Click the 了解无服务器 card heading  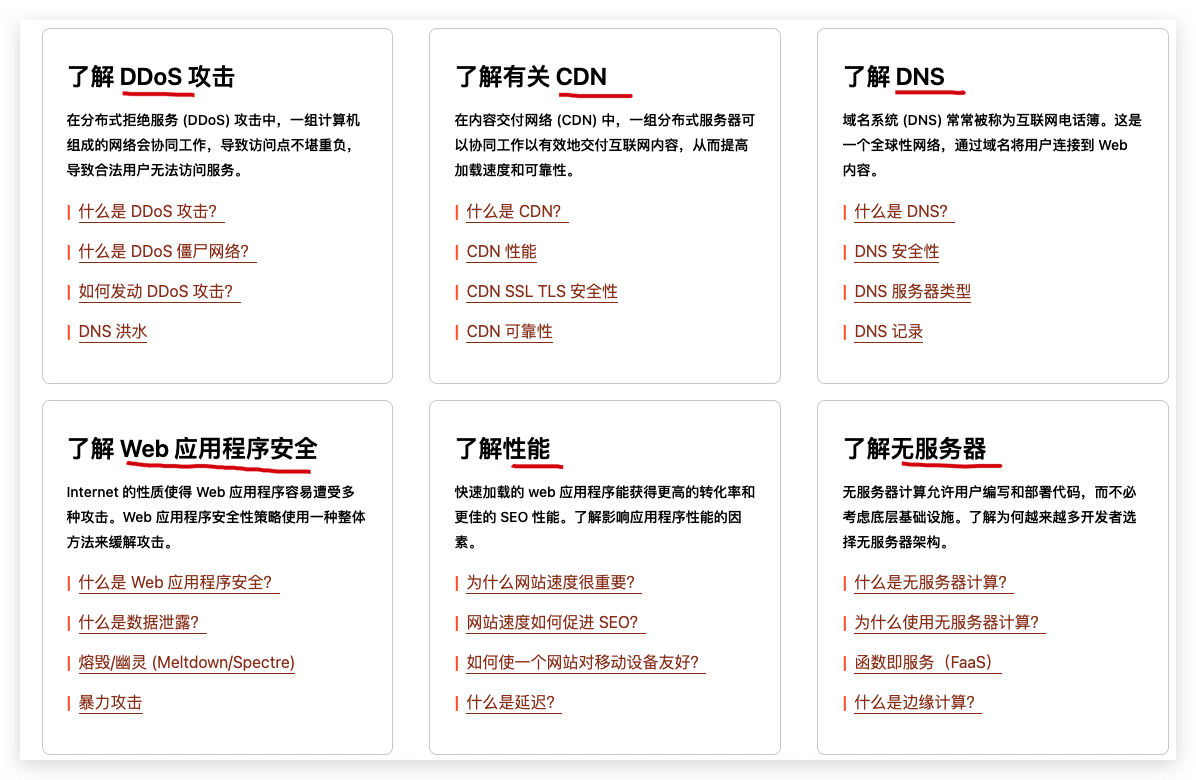tap(915, 448)
